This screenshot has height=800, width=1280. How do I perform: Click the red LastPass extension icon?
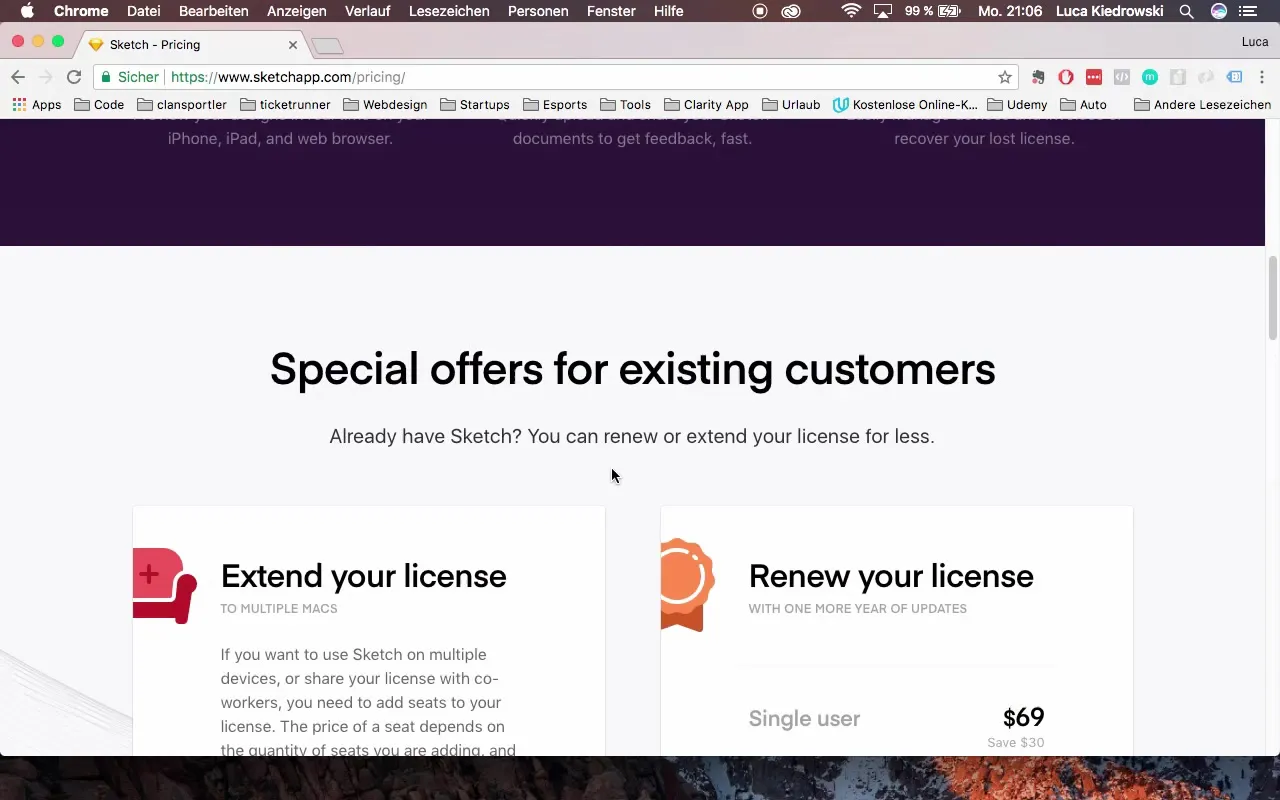click(x=1094, y=77)
